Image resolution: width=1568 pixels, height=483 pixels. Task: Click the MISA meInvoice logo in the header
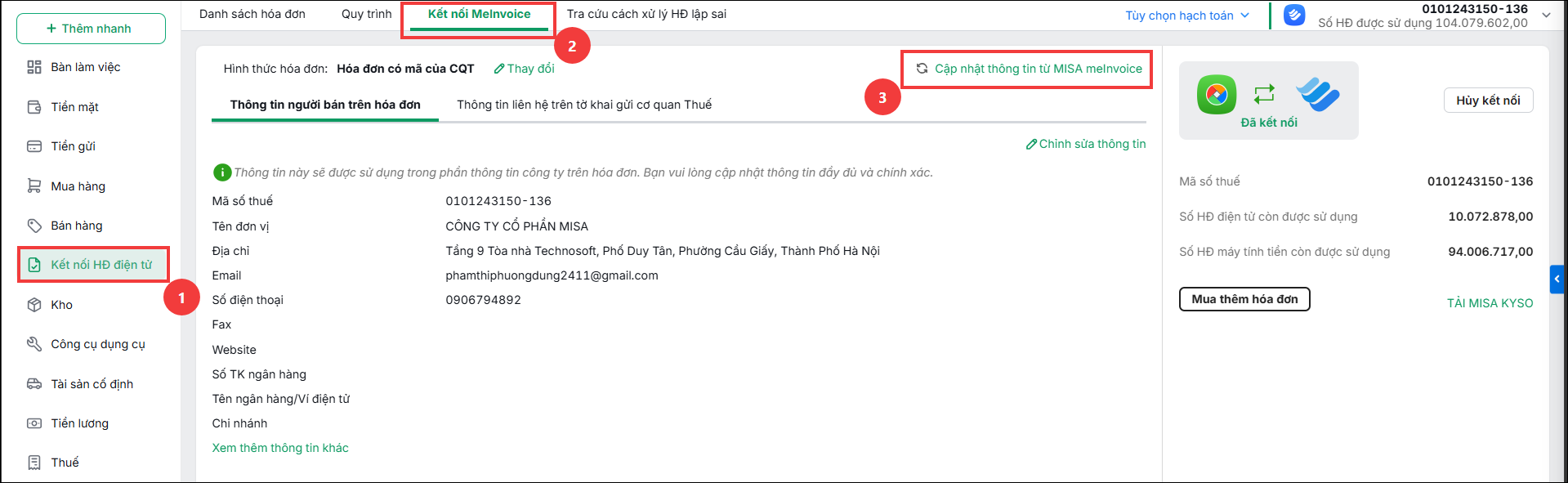pos(1294,15)
